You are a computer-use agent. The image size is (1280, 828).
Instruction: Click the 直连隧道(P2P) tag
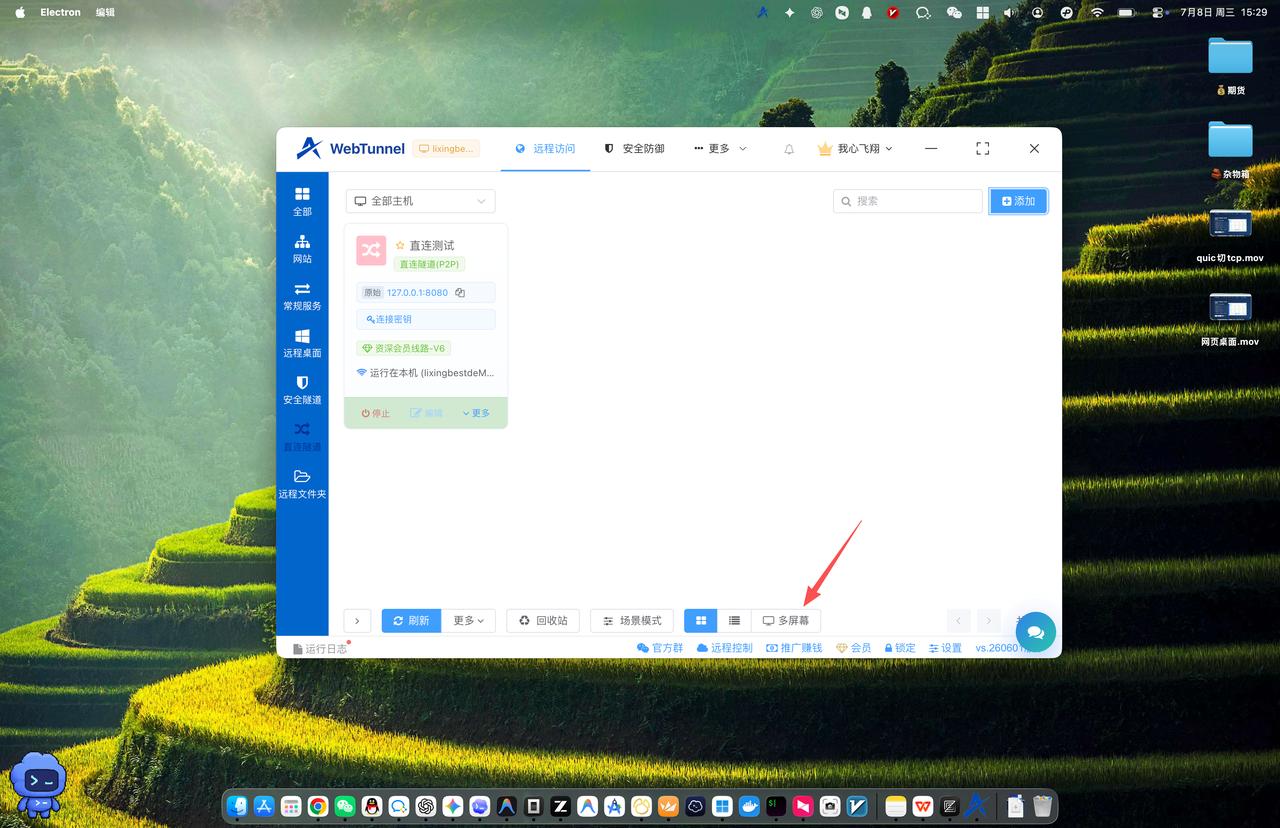pos(430,264)
